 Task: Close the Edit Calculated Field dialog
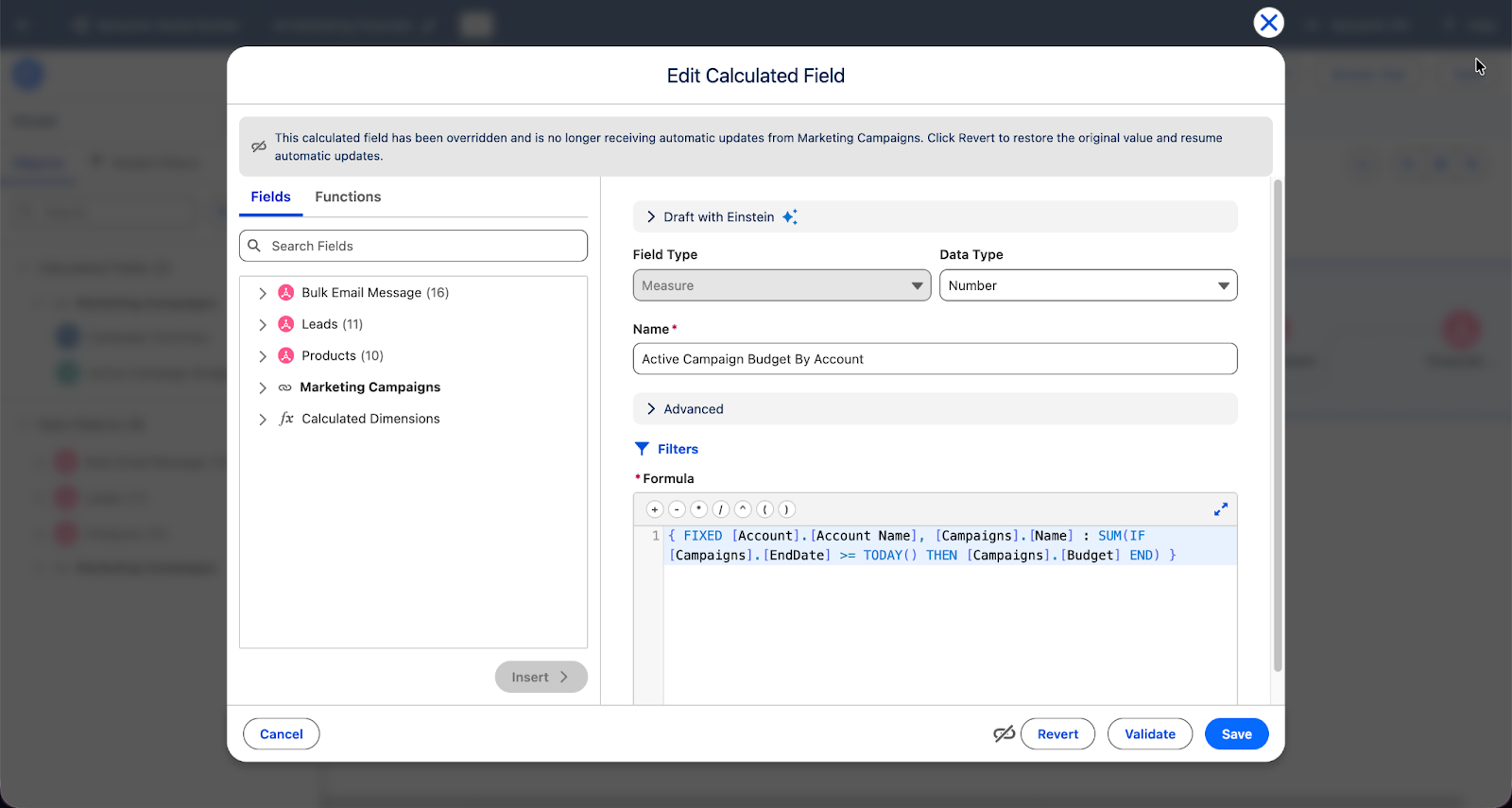coord(1268,22)
